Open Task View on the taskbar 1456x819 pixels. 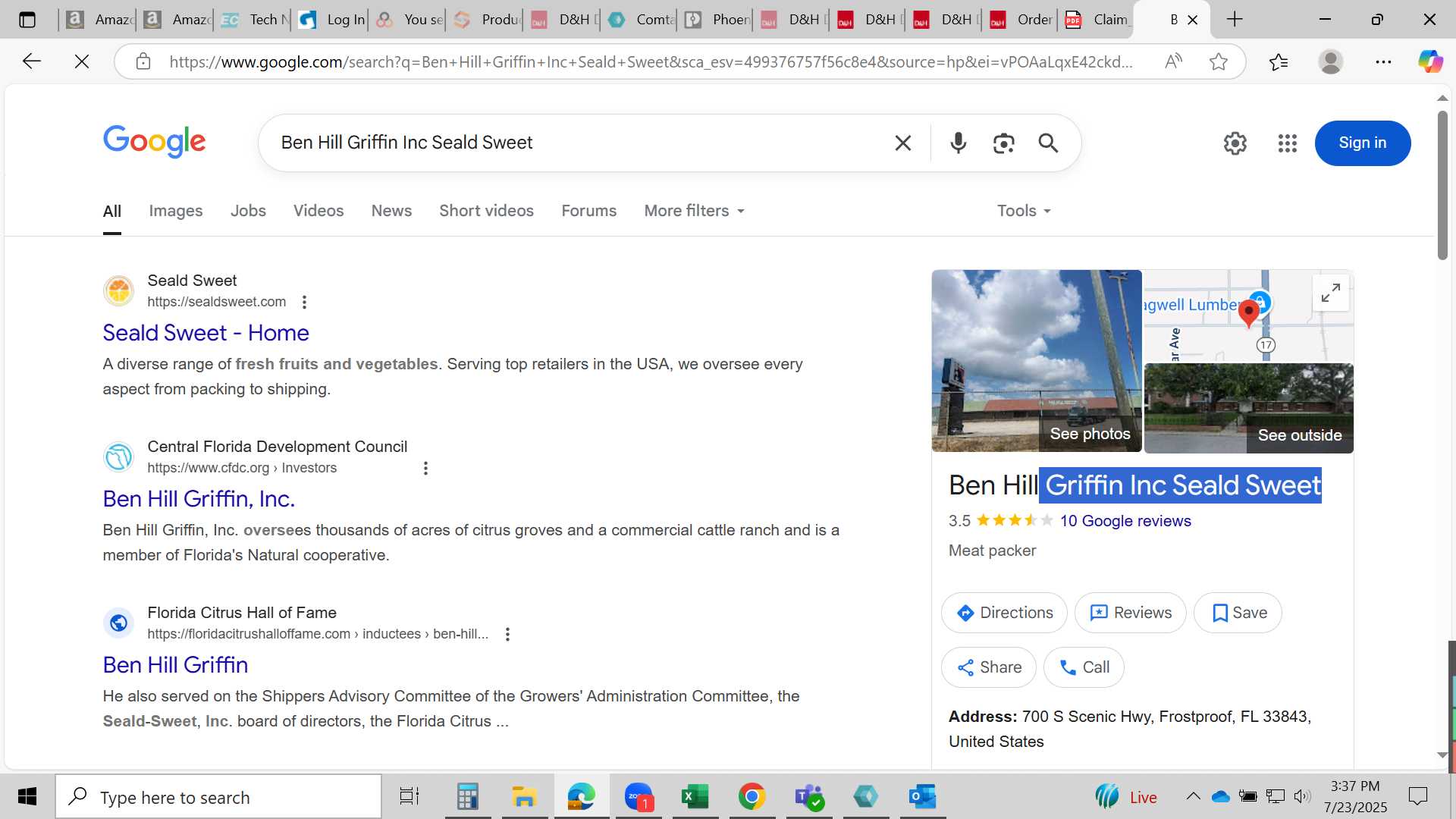(409, 796)
